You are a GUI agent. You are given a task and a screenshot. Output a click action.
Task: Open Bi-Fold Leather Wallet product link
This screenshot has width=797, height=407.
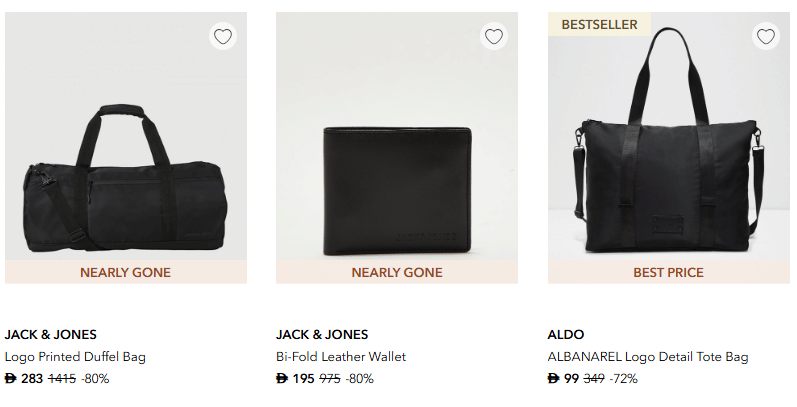click(341, 356)
